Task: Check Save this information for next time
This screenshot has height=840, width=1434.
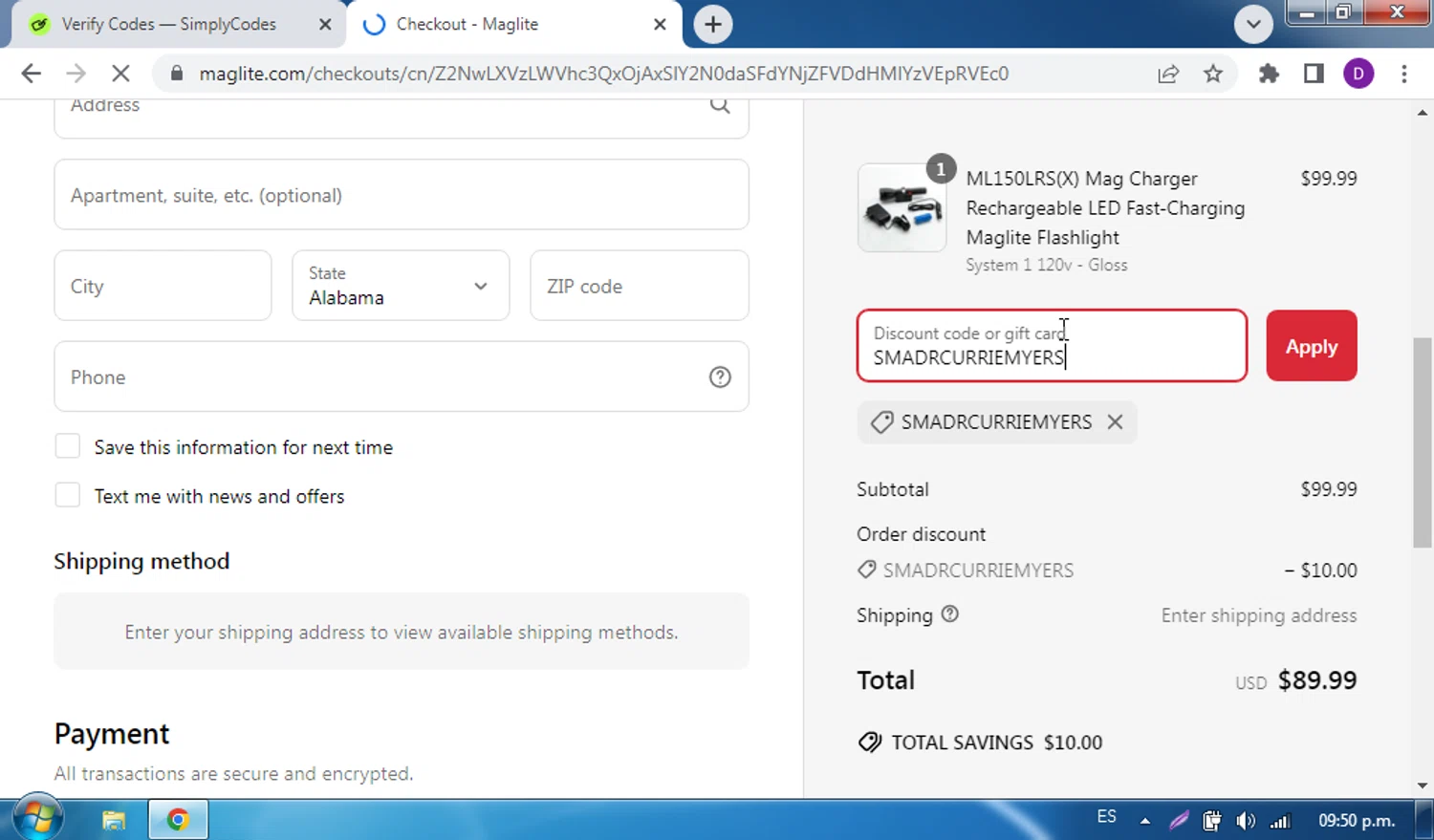Action: coord(67,446)
